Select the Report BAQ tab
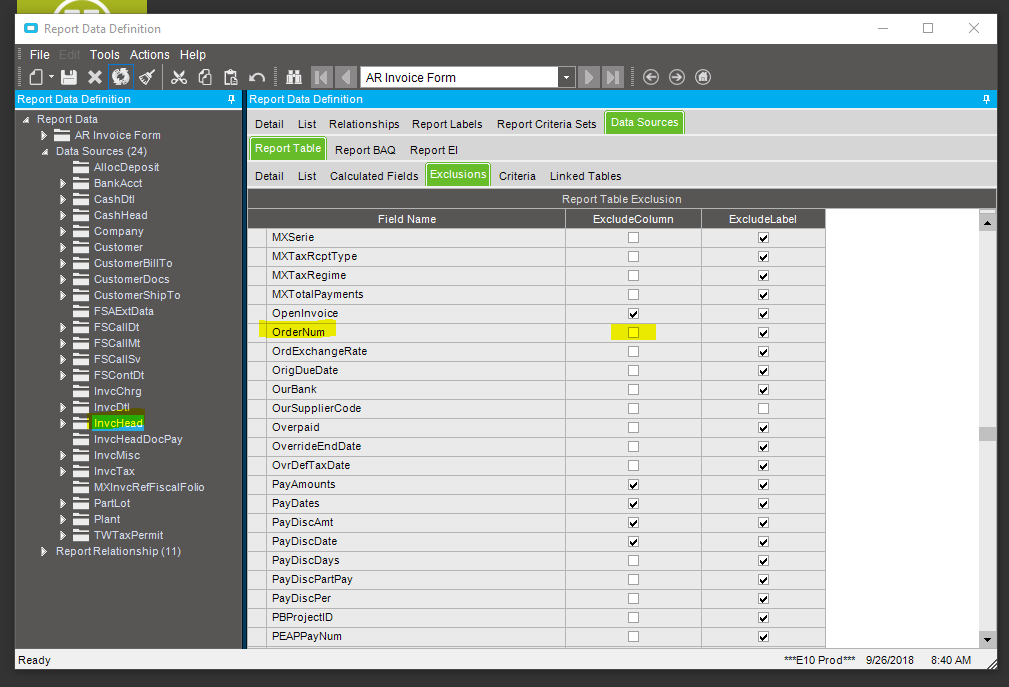 coord(365,150)
